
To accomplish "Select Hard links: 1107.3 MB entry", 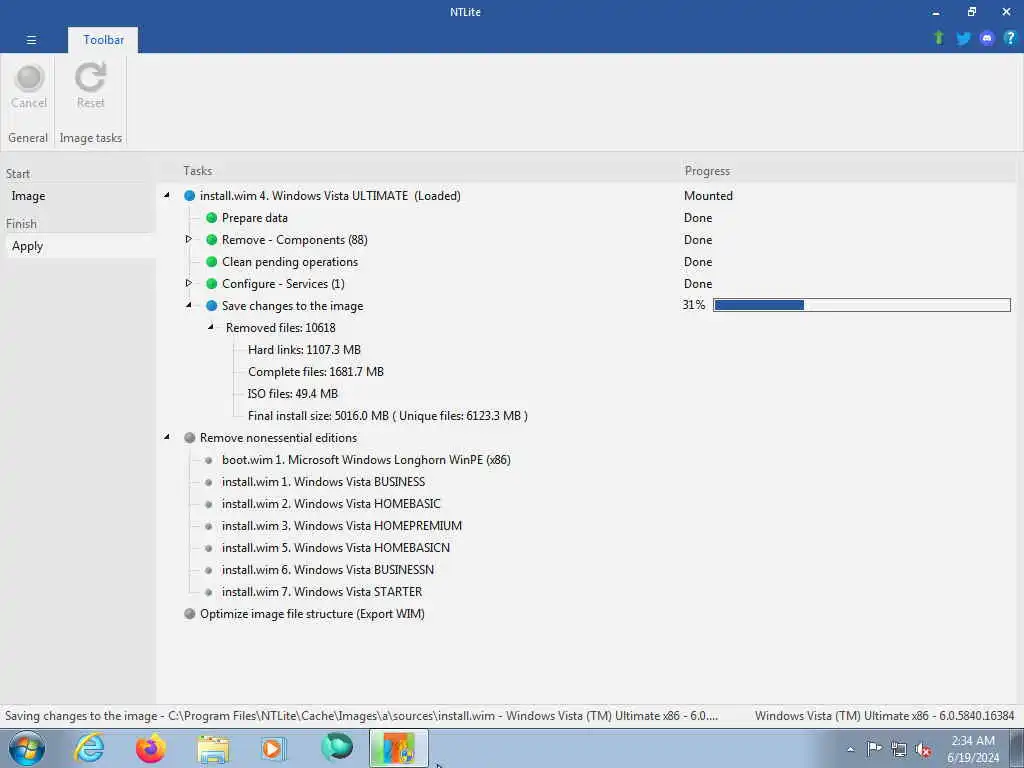I will (x=304, y=350).
